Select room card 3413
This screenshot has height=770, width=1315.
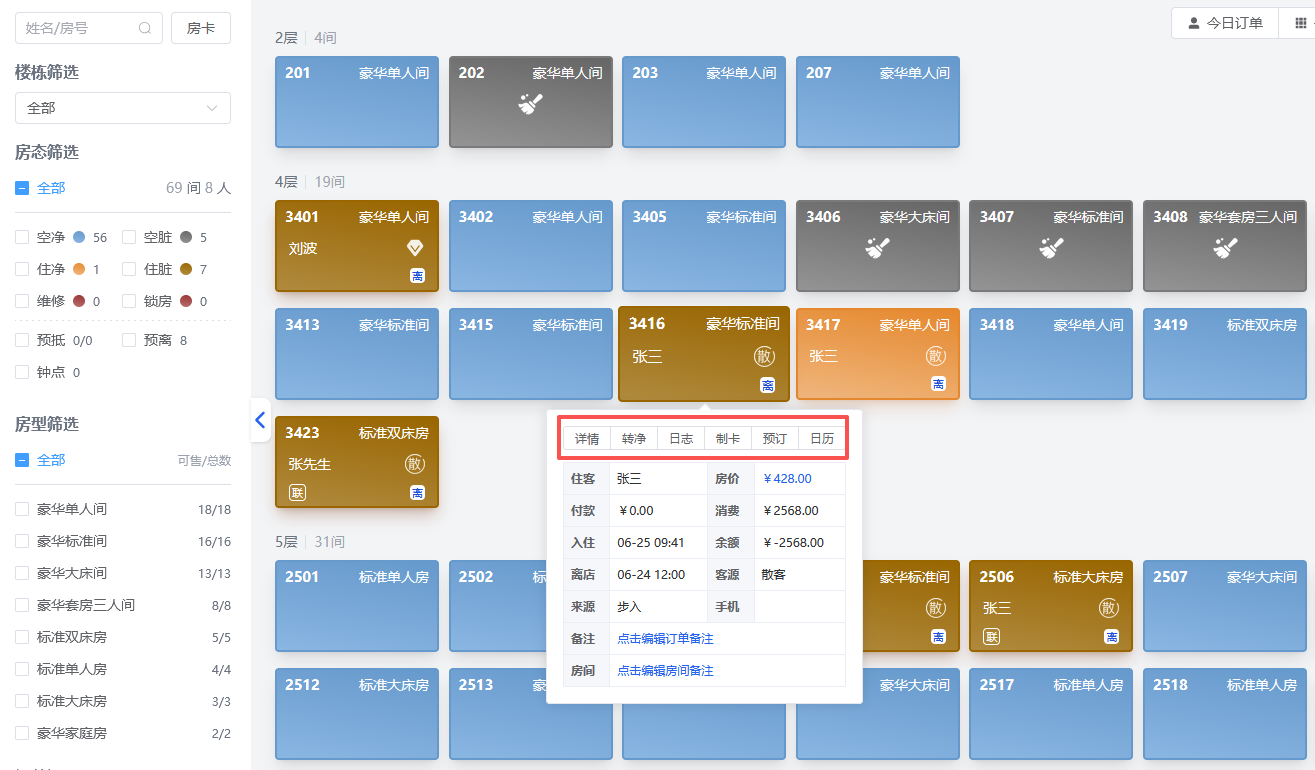coord(357,354)
